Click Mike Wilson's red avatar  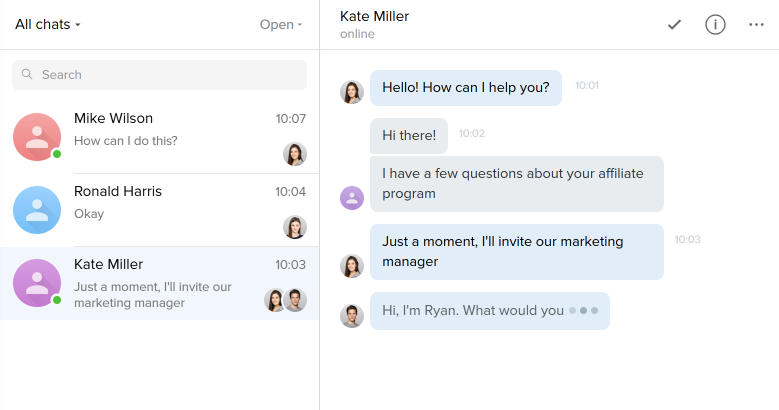click(x=37, y=137)
